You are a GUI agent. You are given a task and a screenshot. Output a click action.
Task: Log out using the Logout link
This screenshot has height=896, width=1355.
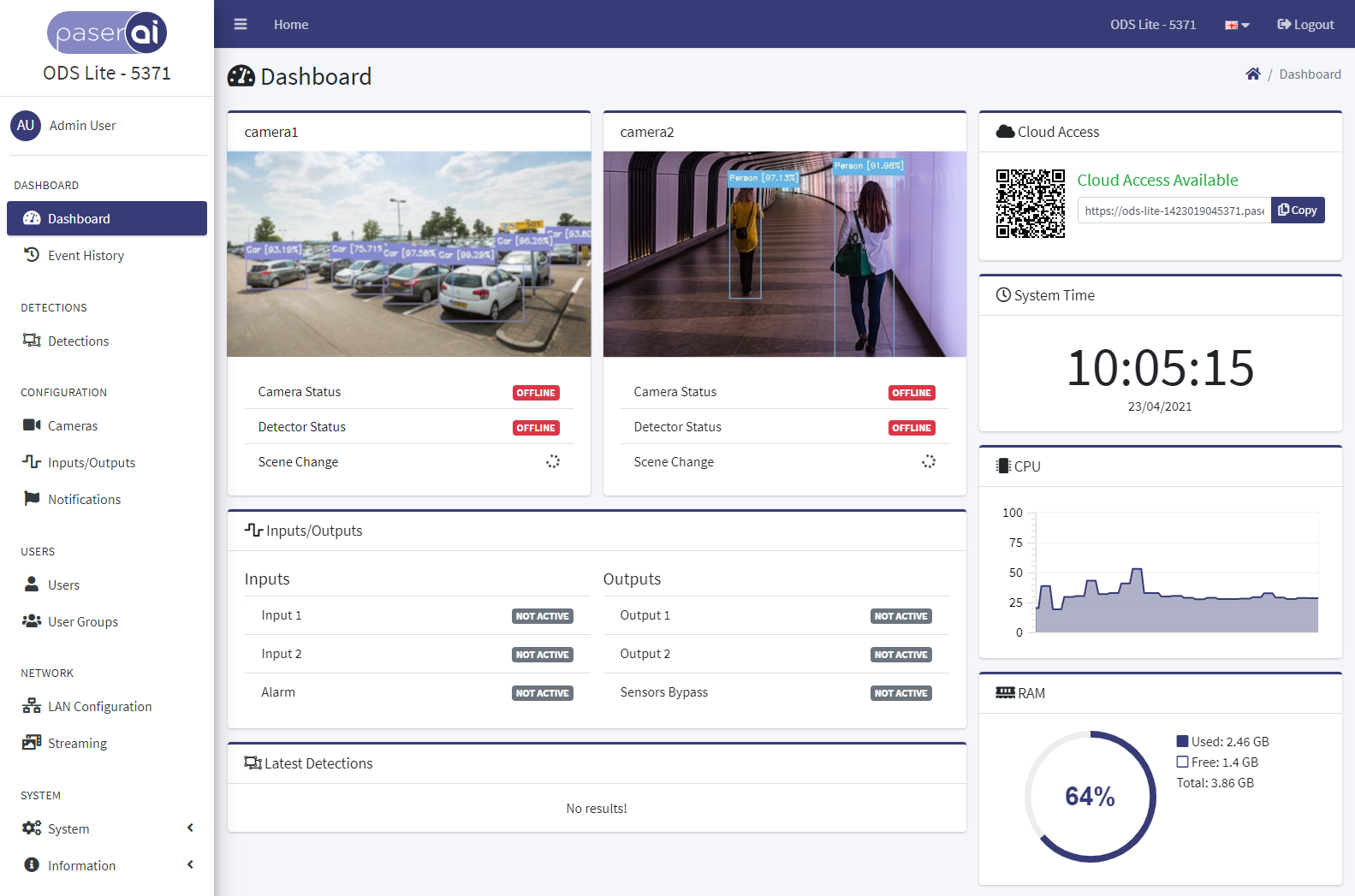point(1305,25)
